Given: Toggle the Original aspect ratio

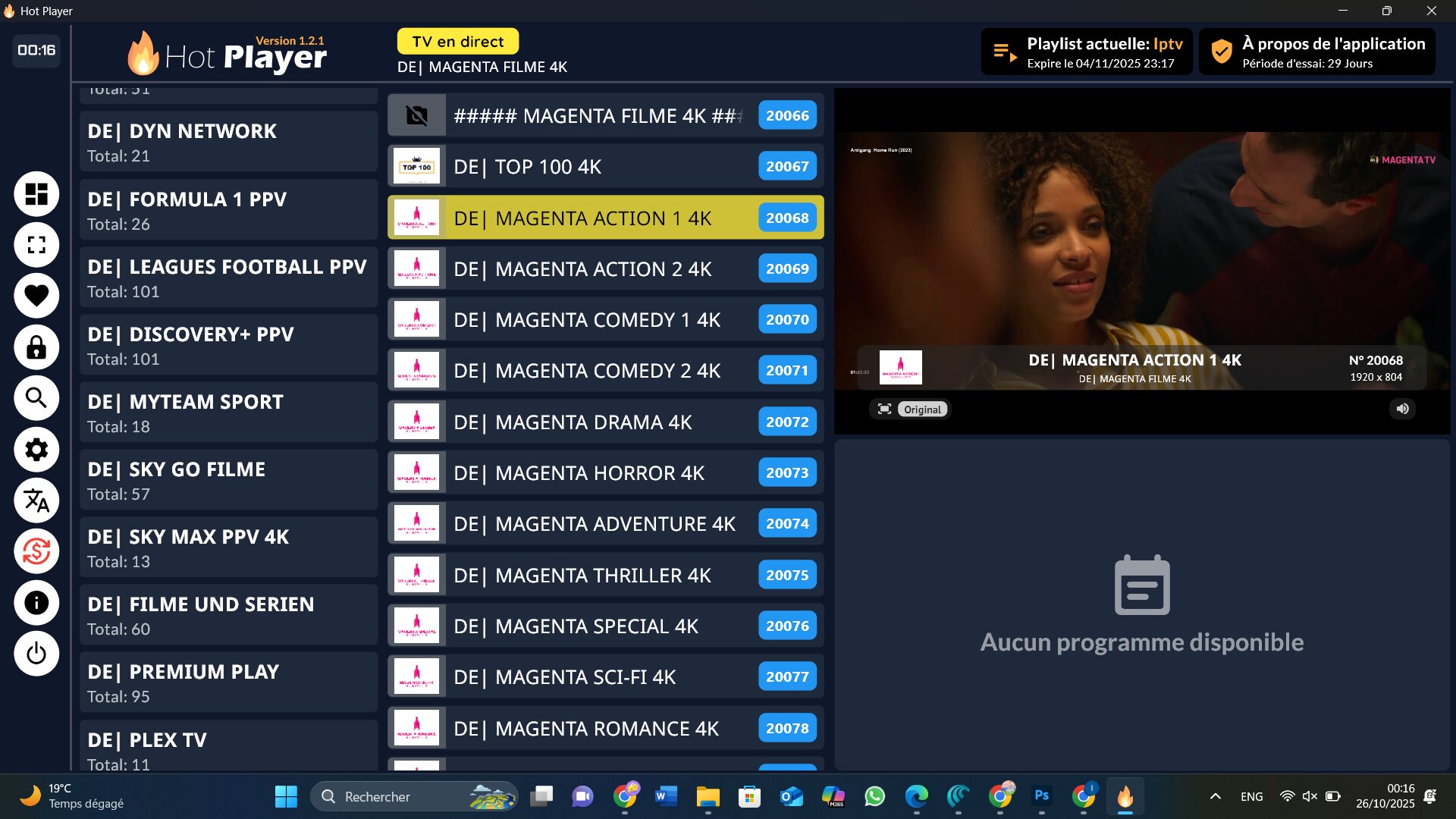Looking at the screenshot, I should click(x=921, y=409).
